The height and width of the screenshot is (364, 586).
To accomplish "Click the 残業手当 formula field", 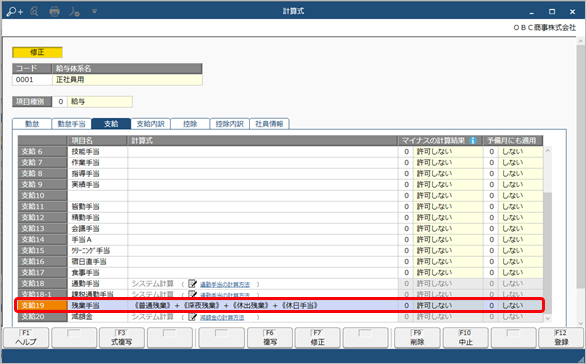I will click(x=263, y=305).
